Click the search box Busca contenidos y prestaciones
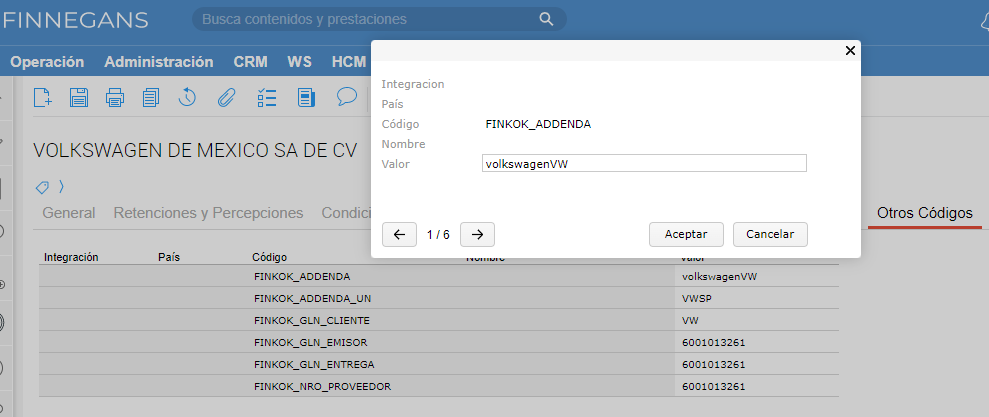This screenshot has width=989, height=417. pos(379,19)
